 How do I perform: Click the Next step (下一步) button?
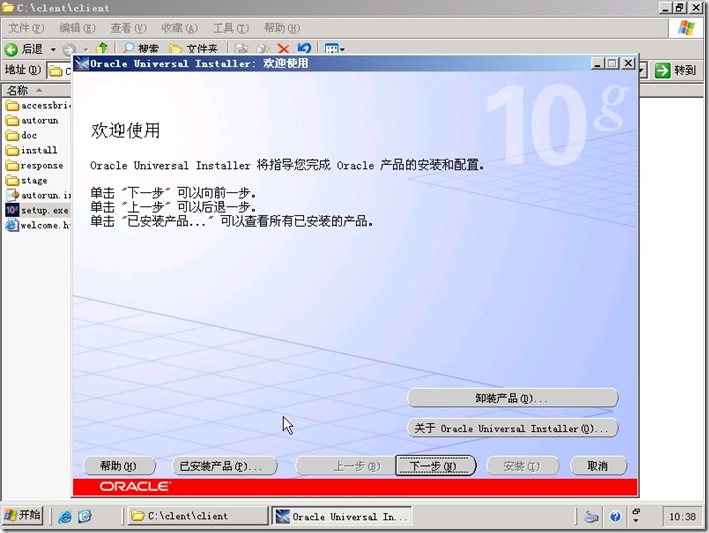point(435,466)
